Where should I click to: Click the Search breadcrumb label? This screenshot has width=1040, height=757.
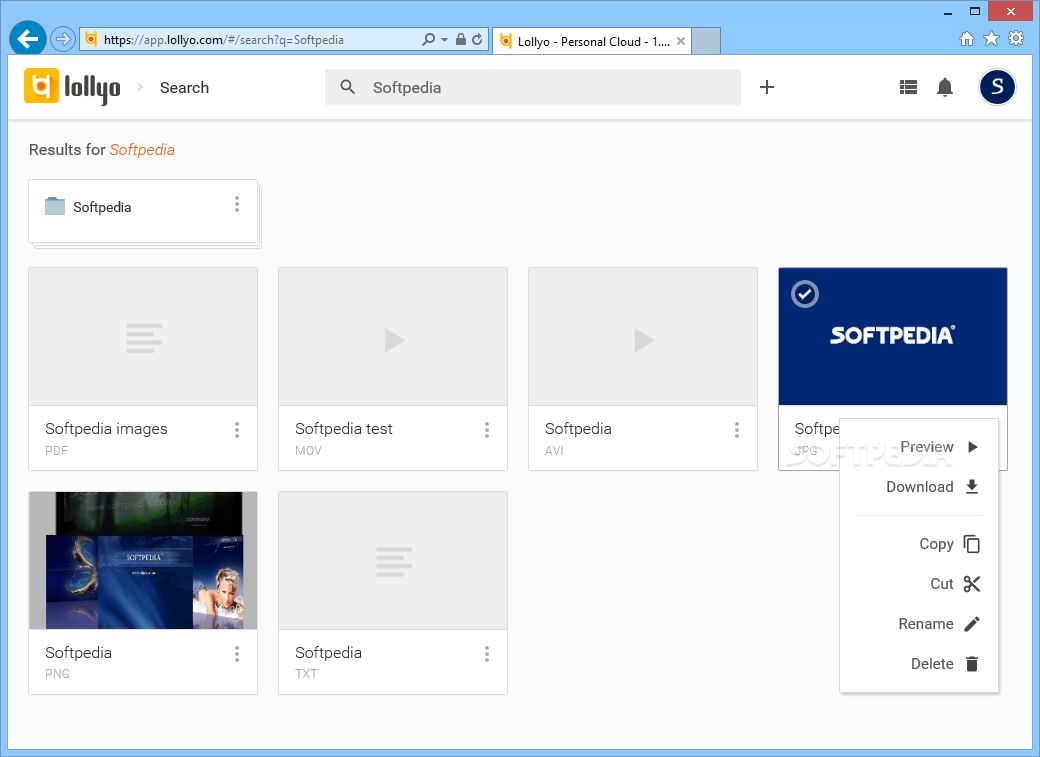click(184, 88)
